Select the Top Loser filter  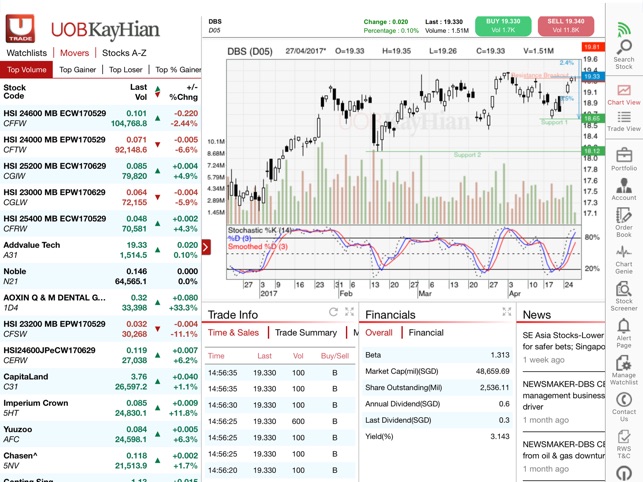point(125,70)
